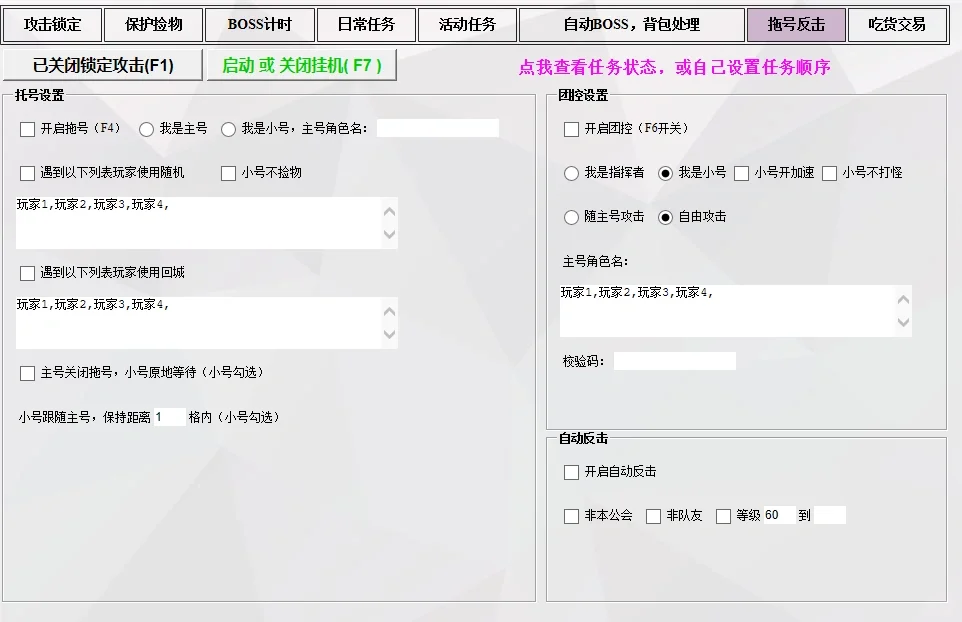Enable 开启团控 (F6开关) checkbox

tap(571, 129)
